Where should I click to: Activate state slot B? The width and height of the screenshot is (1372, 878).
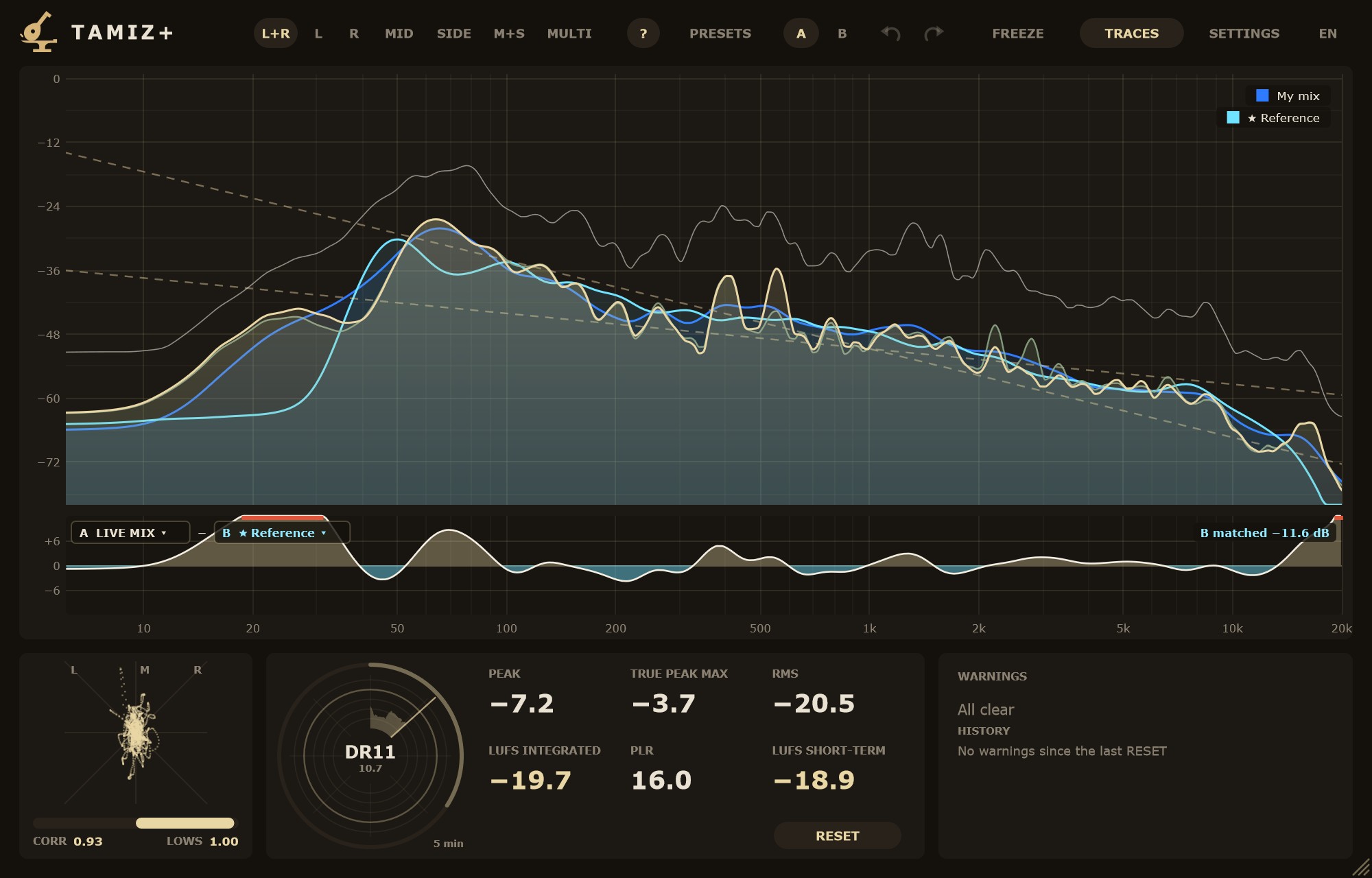[842, 33]
